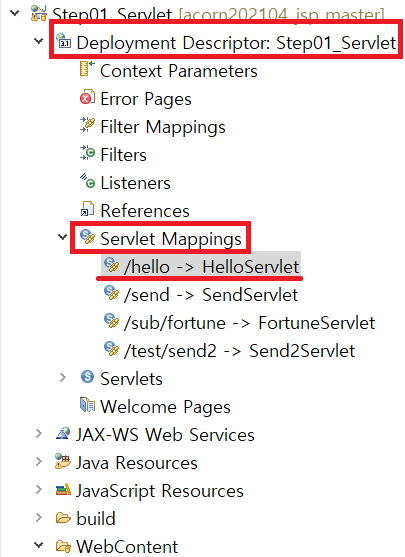Select the 'Listeners' row
The width and height of the screenshot is (405, 557).
point(135,183)
